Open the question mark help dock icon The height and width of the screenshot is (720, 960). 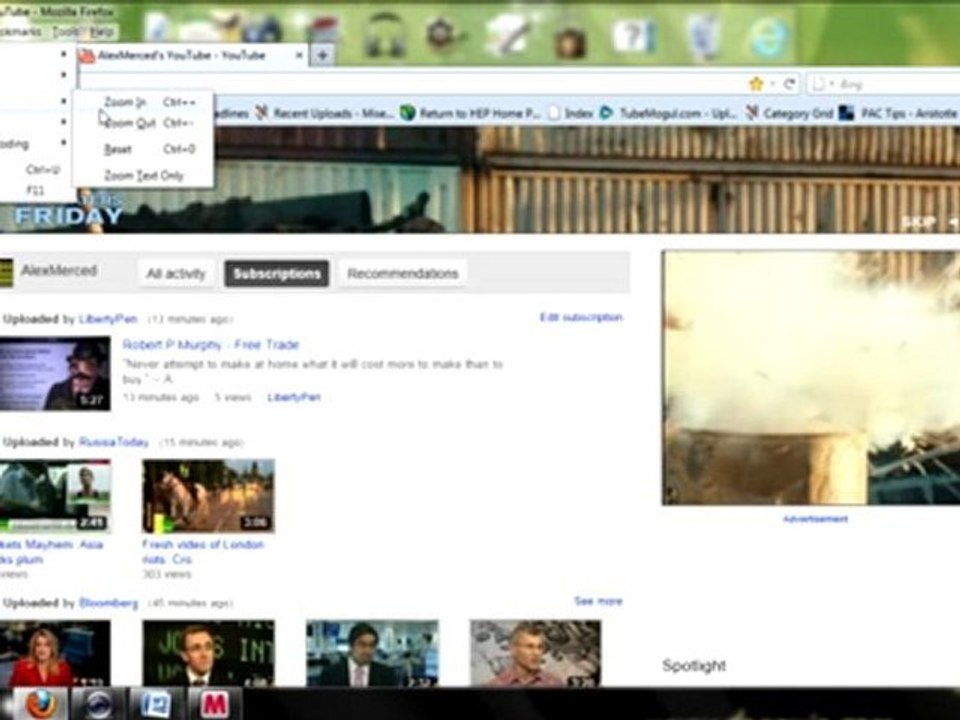click(x=632, y=34)
